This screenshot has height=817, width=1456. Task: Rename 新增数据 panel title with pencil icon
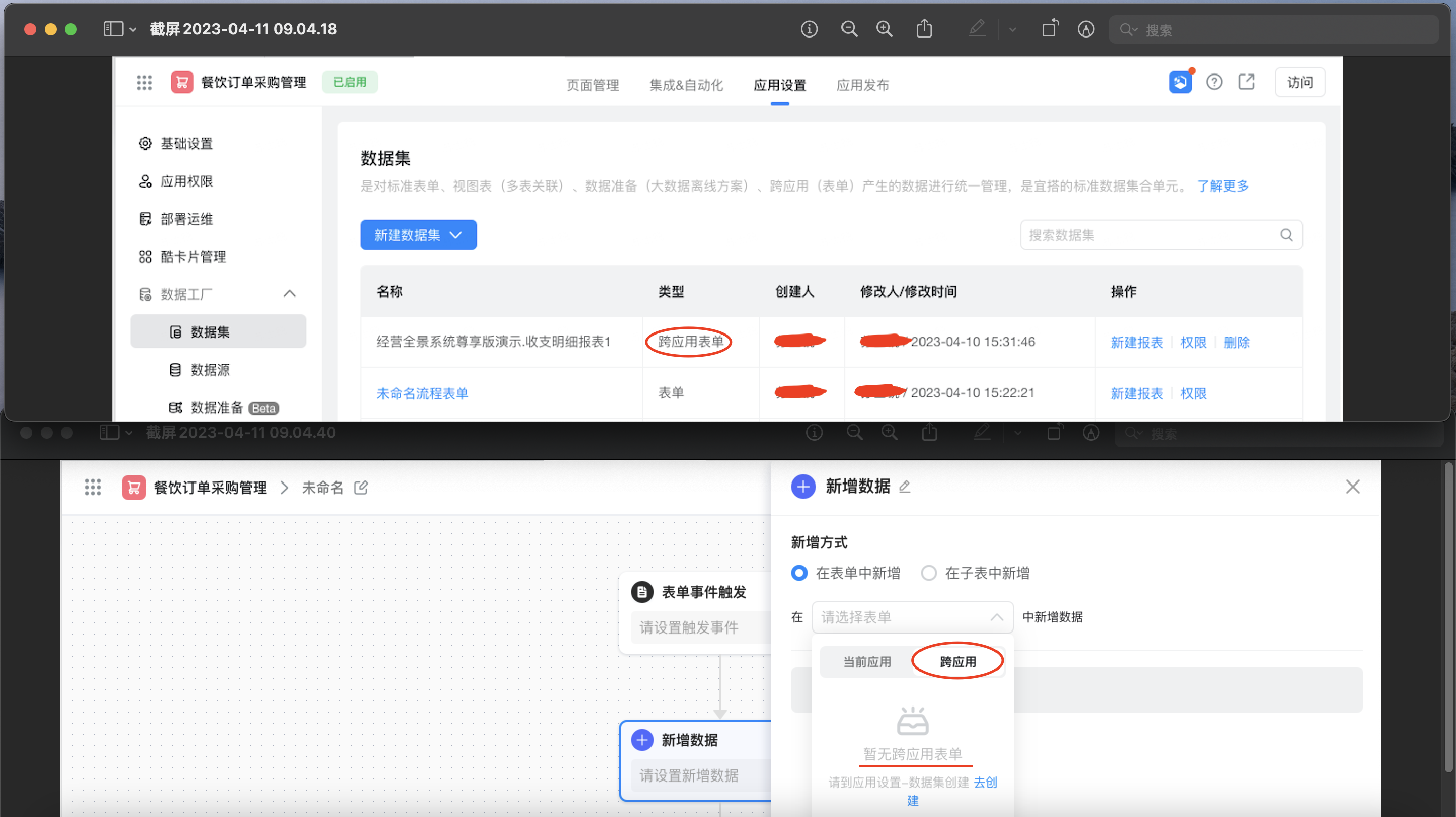pos(904,486)
